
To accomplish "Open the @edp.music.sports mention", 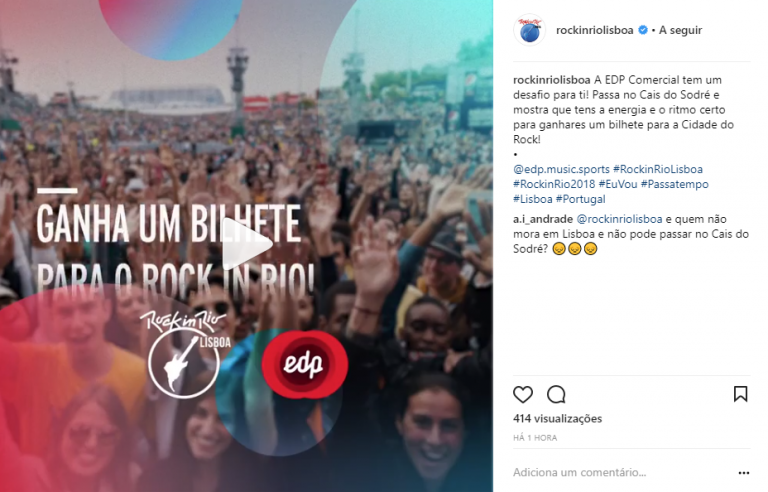I will [x=561, y=169].
